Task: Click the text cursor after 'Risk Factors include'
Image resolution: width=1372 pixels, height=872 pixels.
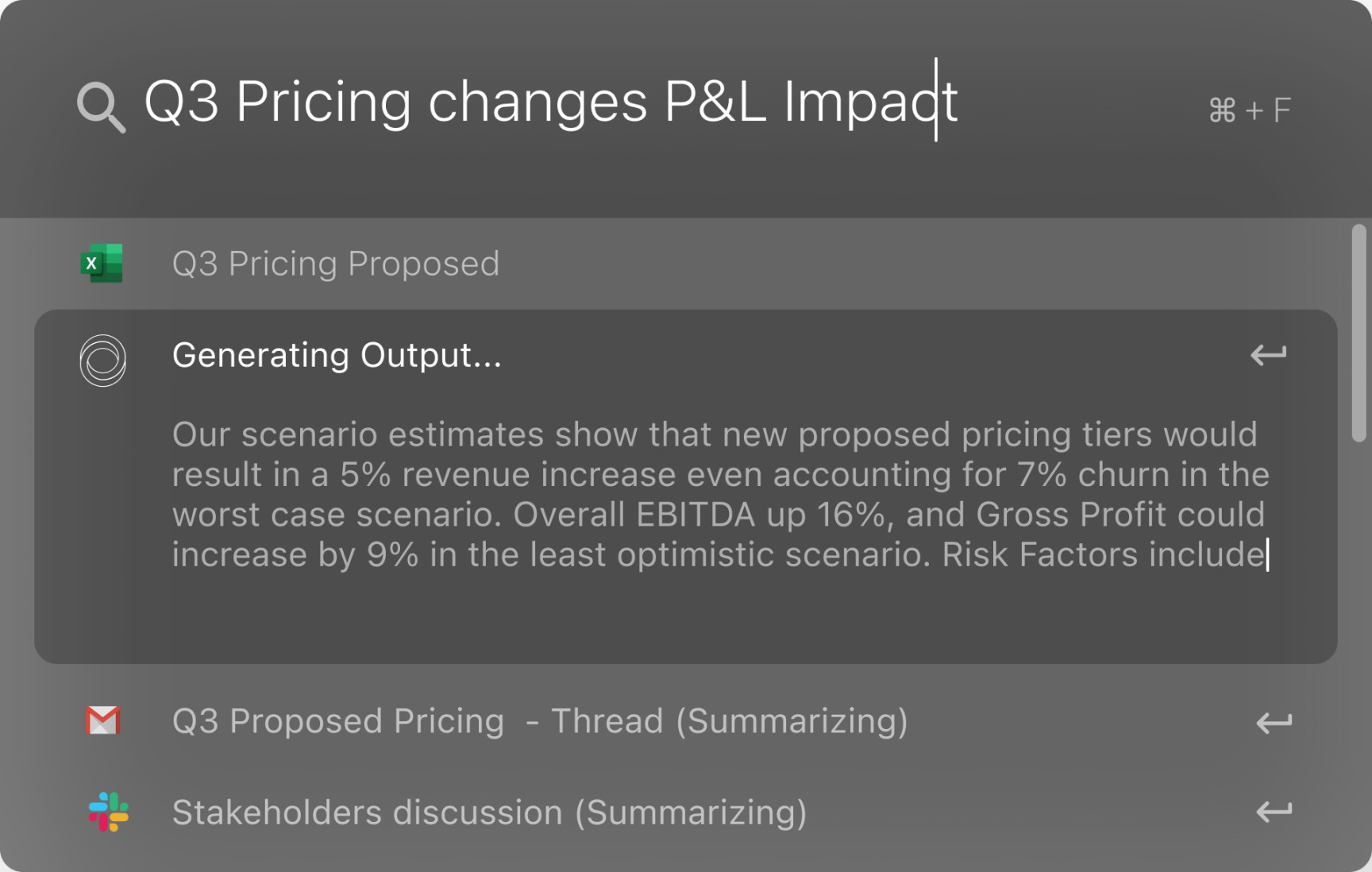Action: point(1268,554)
